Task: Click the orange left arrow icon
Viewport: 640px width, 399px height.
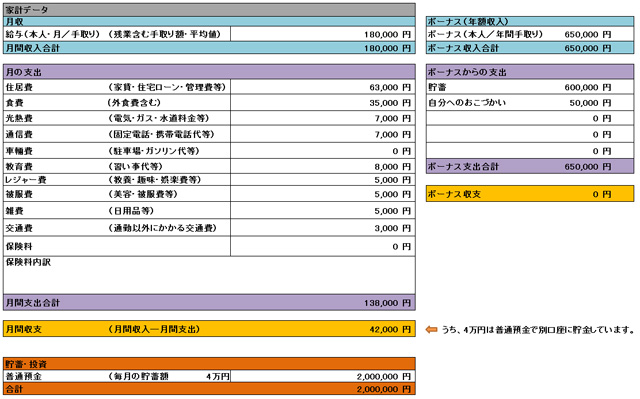Action: (431, 330)
